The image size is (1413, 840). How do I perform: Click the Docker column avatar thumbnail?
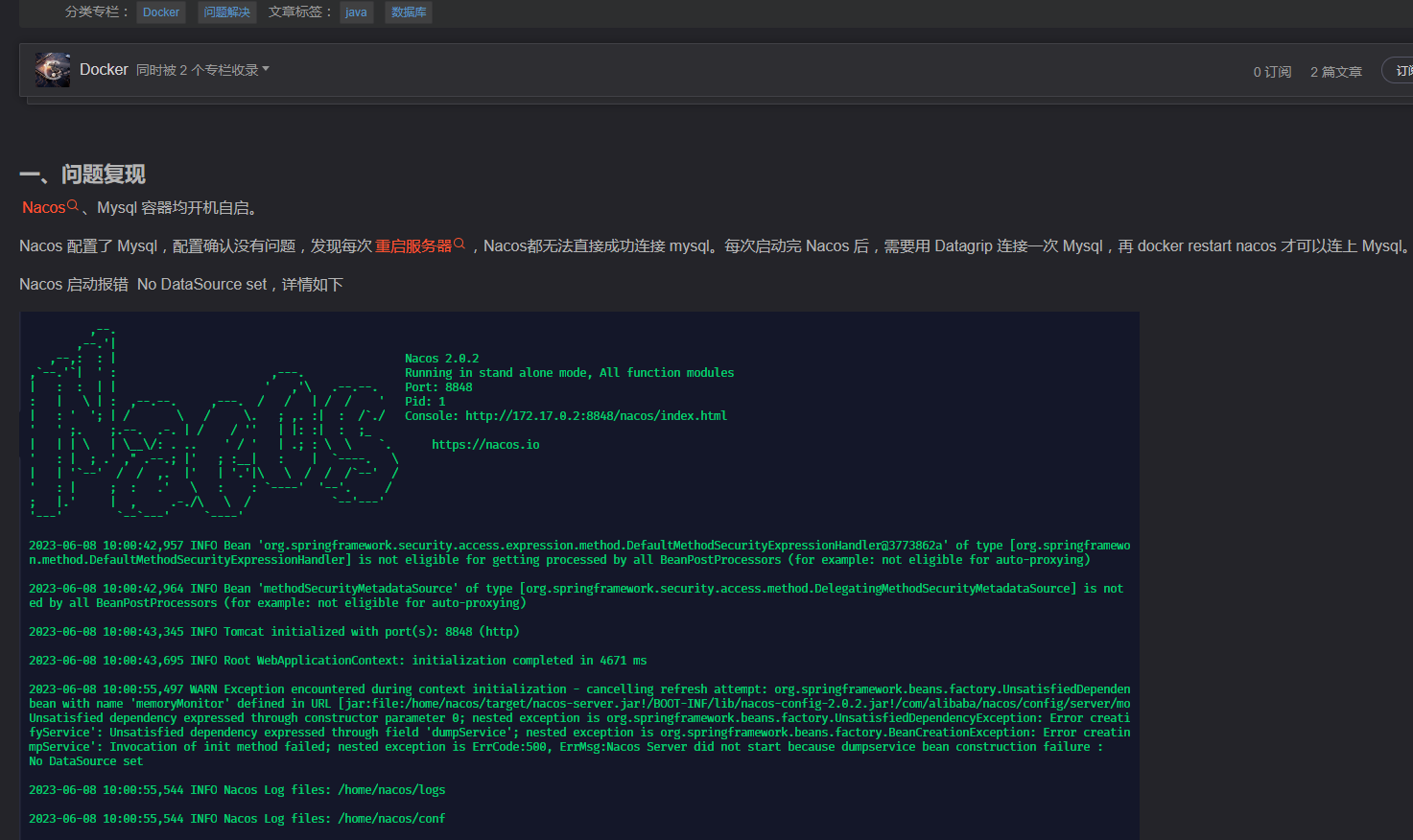pyautogui.click(x=53, y=70)
